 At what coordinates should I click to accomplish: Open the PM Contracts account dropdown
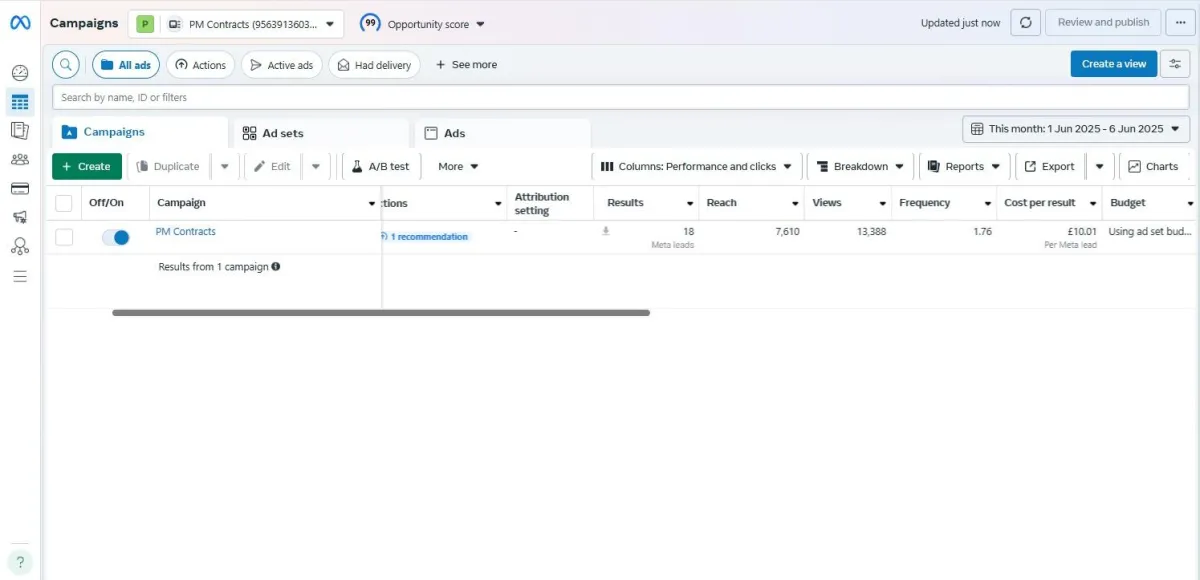pos(236,24)
